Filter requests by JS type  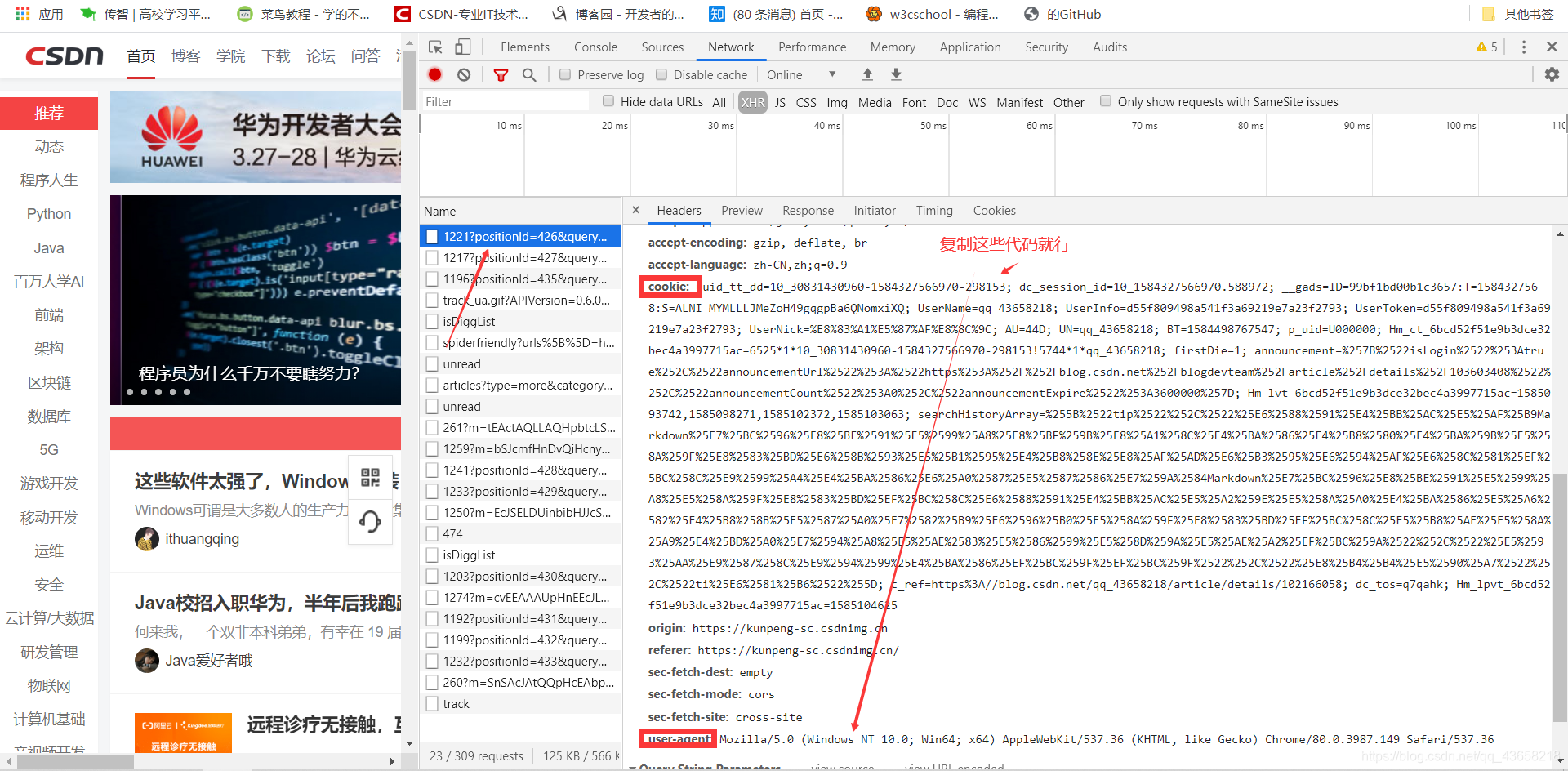tap(780, 102)
